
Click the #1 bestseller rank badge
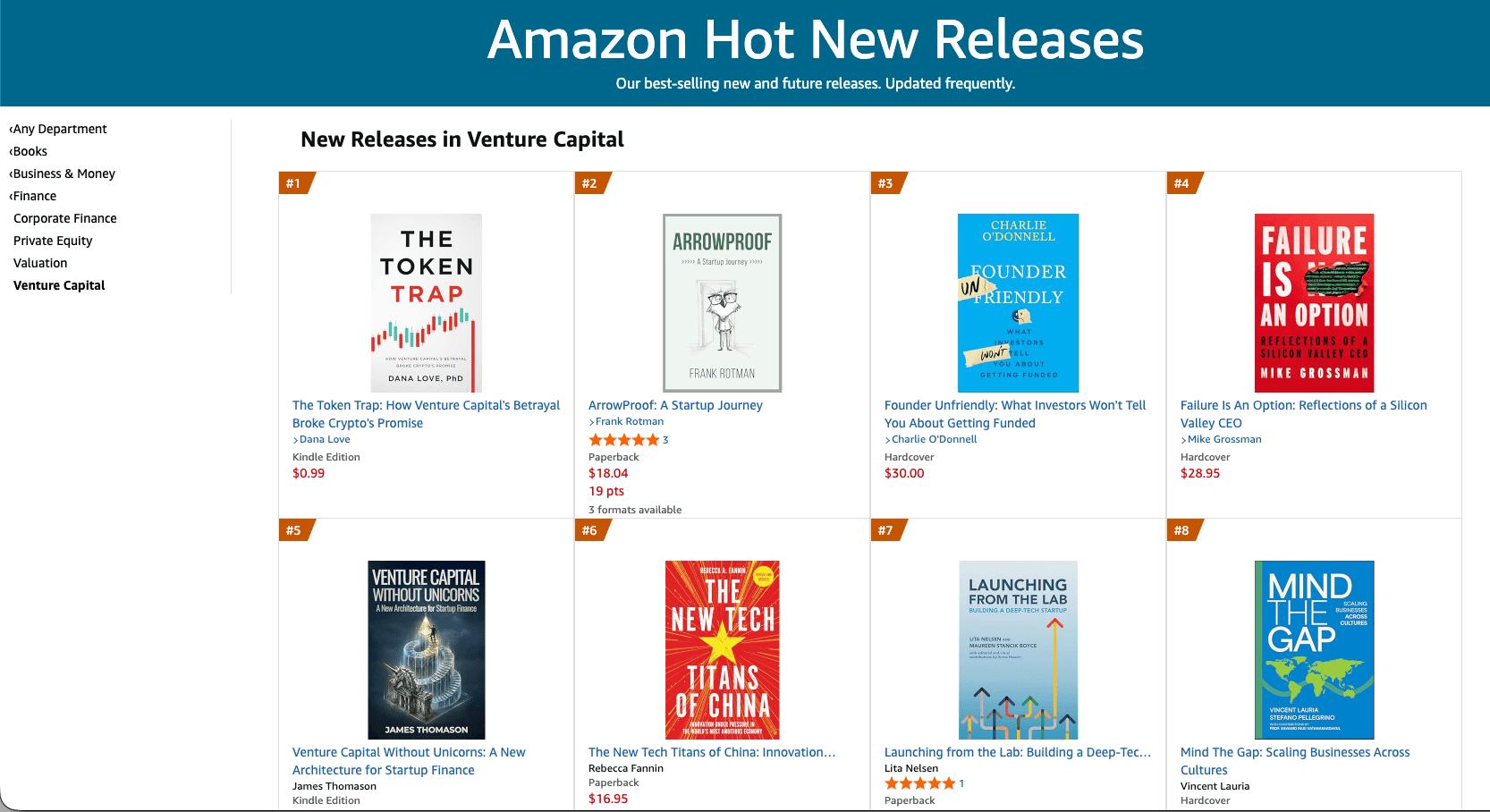tap(293, 182)
